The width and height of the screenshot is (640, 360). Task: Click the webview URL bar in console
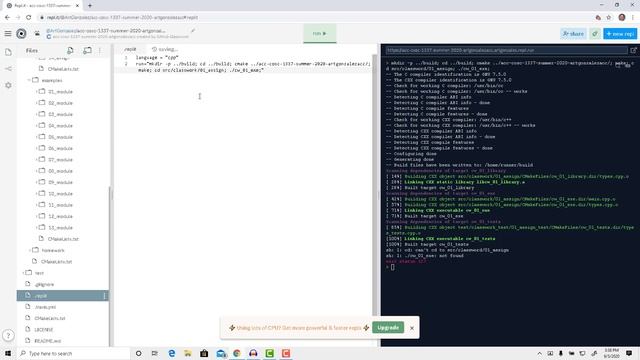(507, 50)
